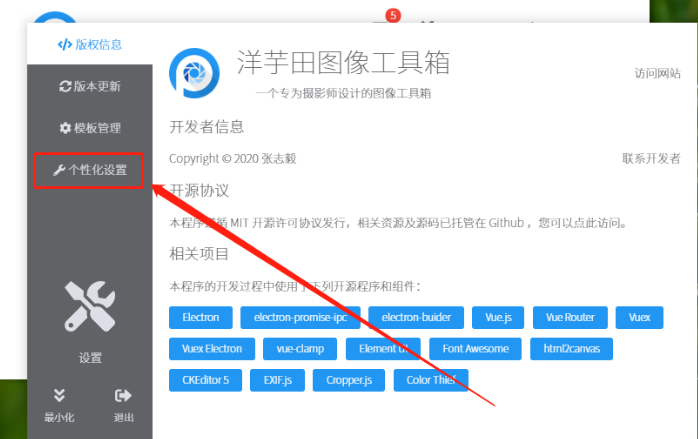The image size is (698, 439).
Task: Open the Font Awesome tag button
Action: point(475,349)
